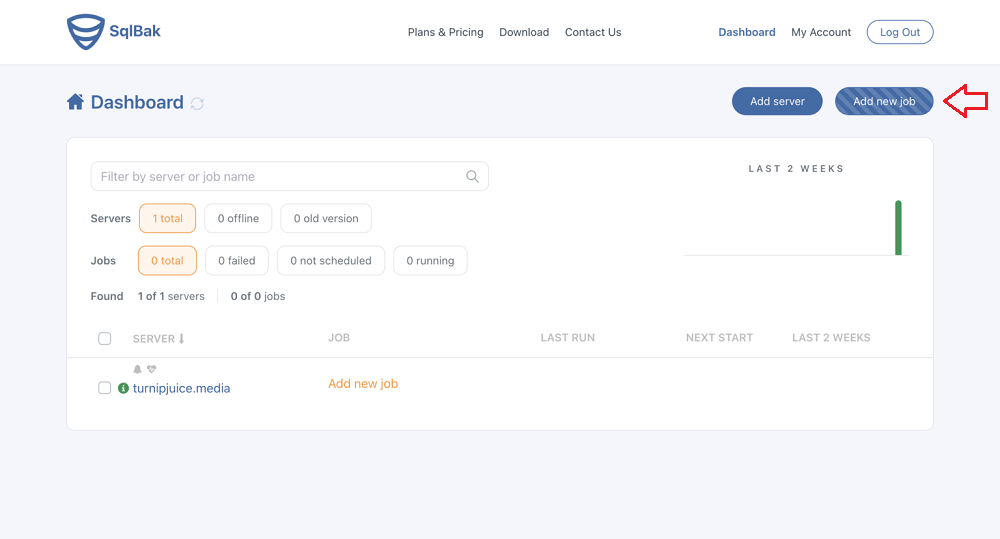Screen dimensions: 1000x539
Task: Tick the select-all checkbox in the table header
Action: coord(105,339)
